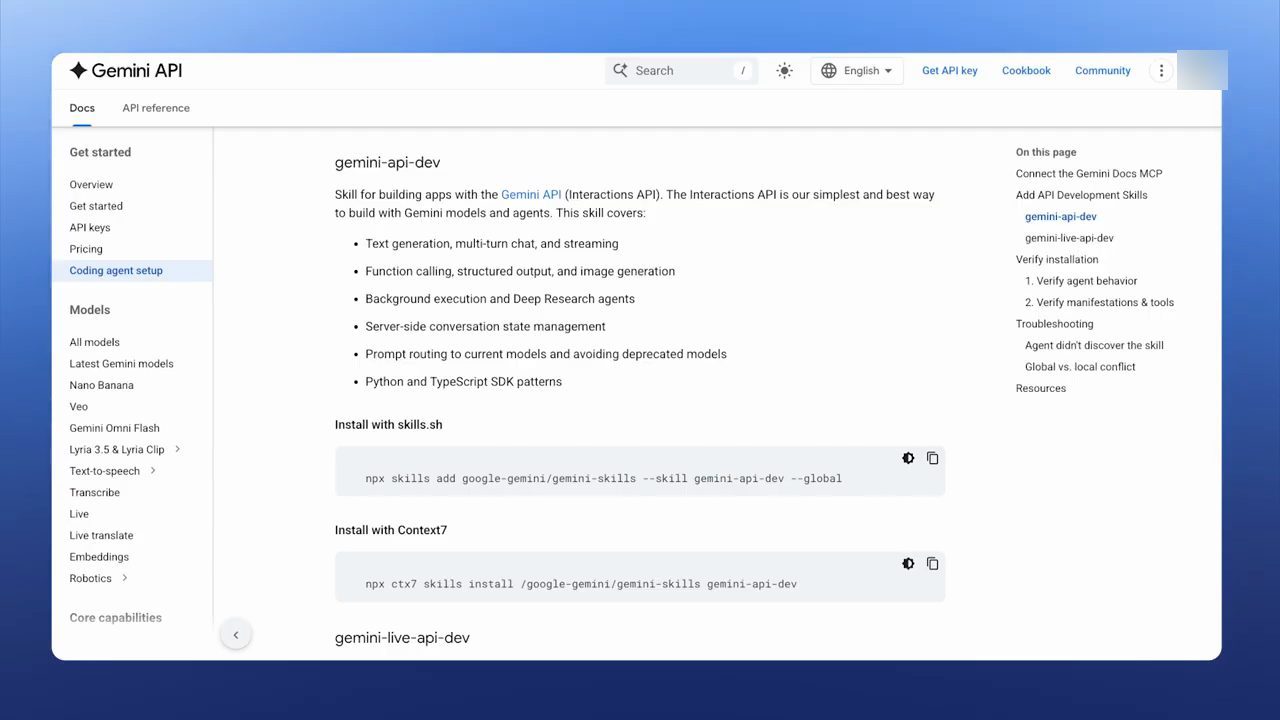1280x720 pixels.
Task: Open Latest Gemini models page
Action: click(x=121, y=364)
